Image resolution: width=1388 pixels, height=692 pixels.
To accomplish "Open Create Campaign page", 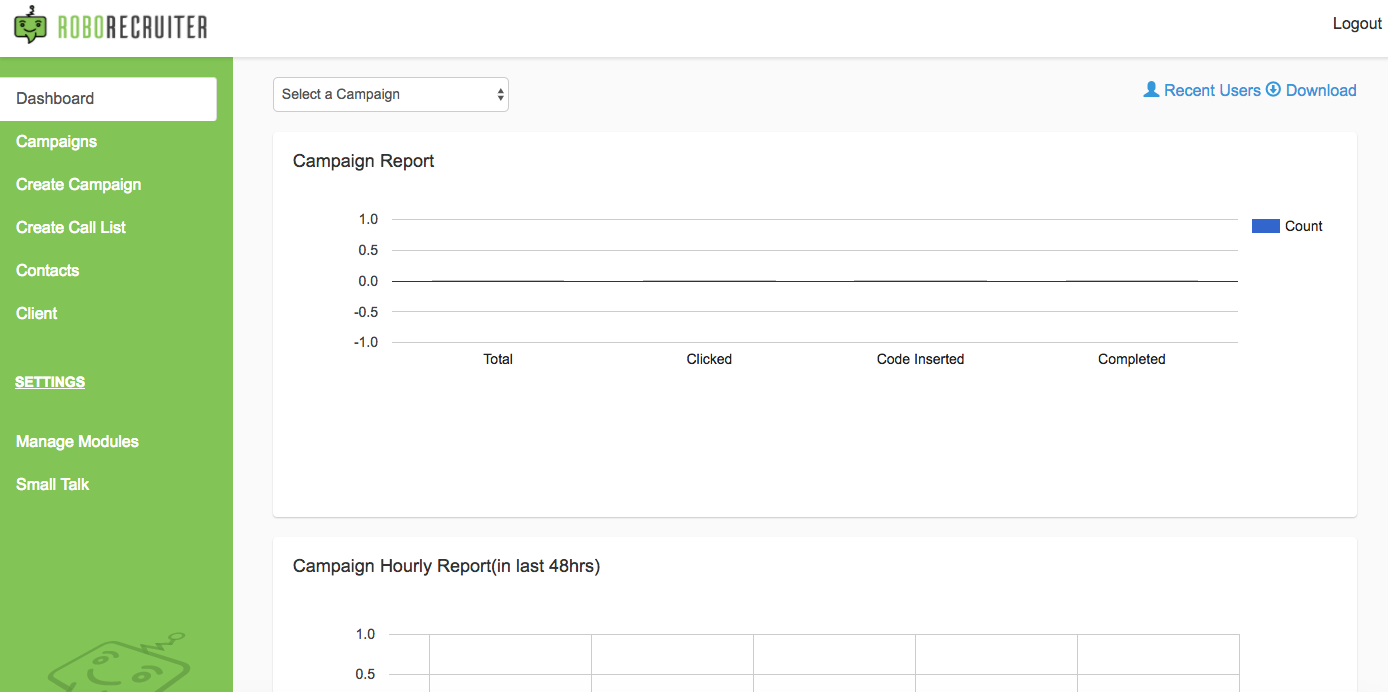I will (79, 185).
